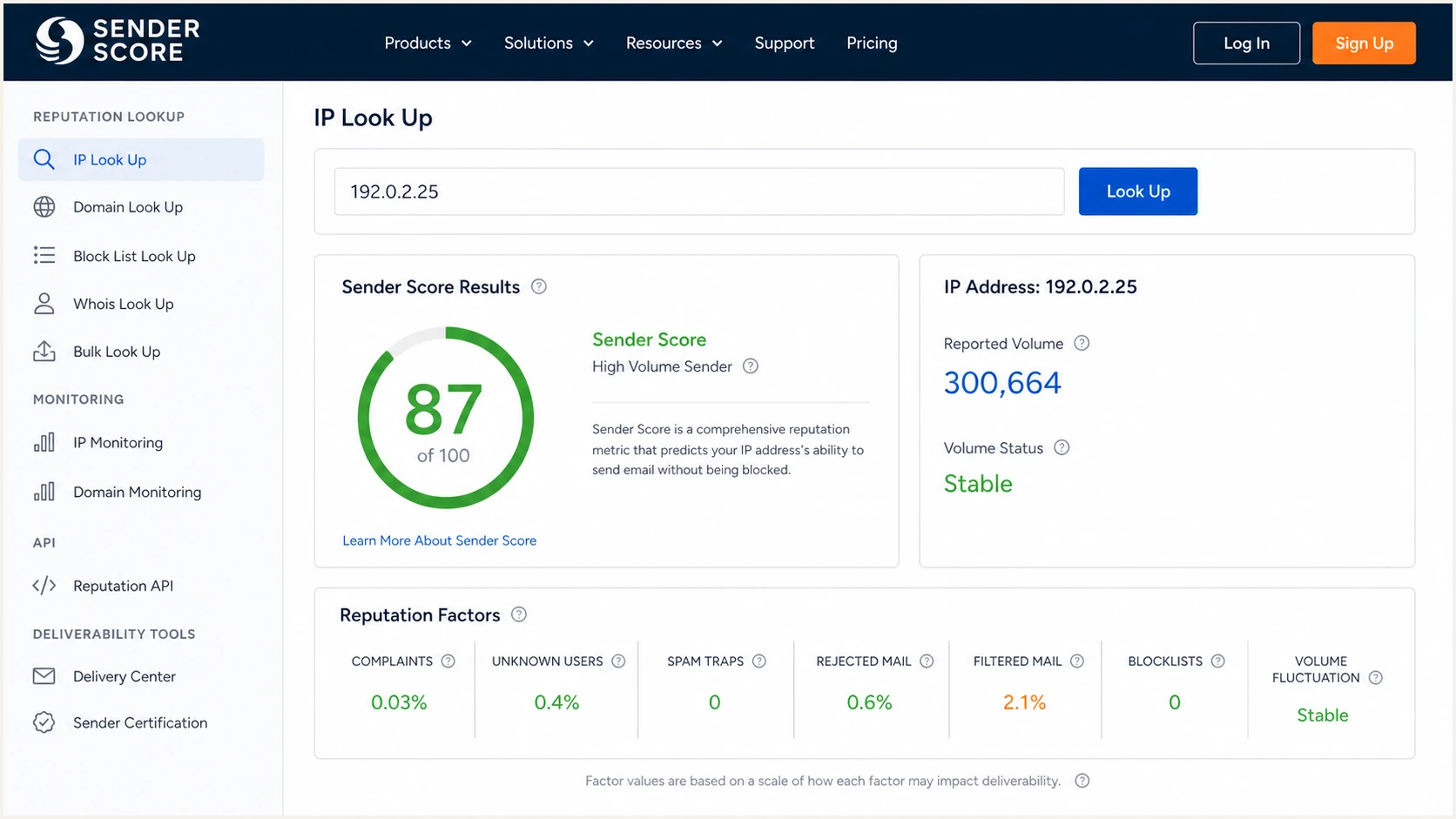
Task: Select the Block List Look Up list icon
Action: (44, 255)
